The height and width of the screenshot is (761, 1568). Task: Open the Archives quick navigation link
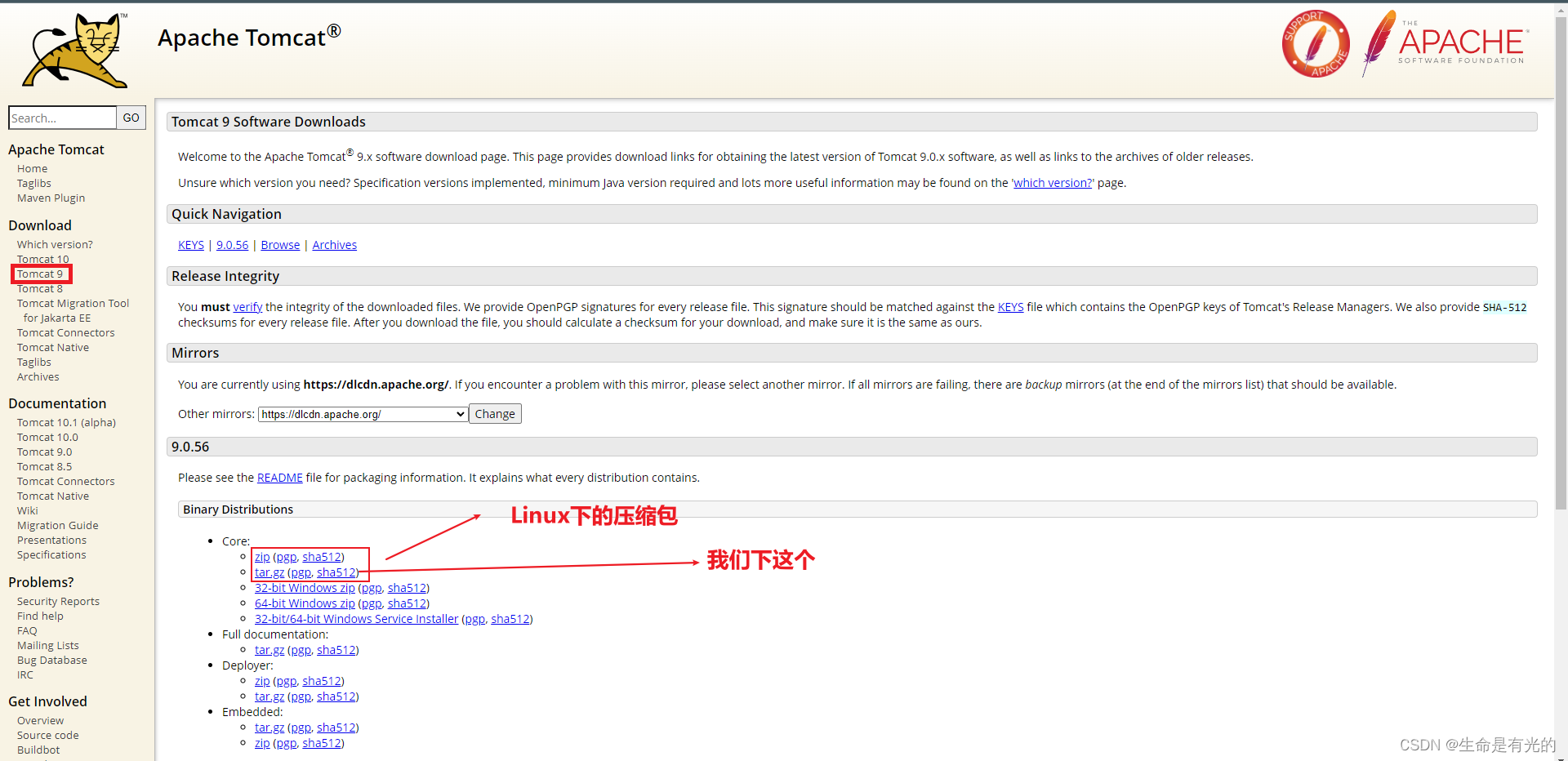coord(334,245)
